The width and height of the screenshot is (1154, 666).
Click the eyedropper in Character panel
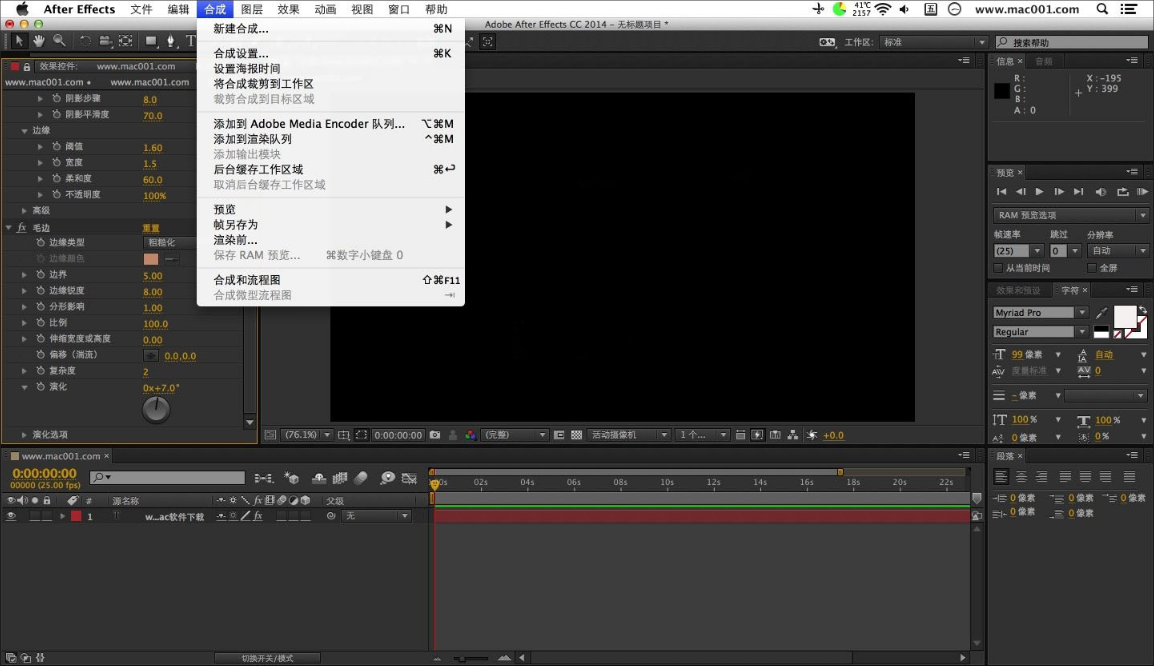(x=1102, y=313)
